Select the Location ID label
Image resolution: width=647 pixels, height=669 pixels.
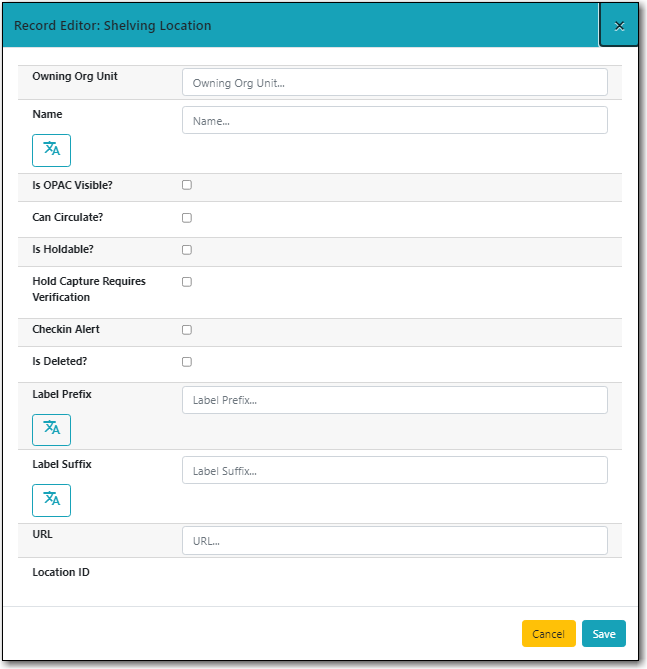61,572
